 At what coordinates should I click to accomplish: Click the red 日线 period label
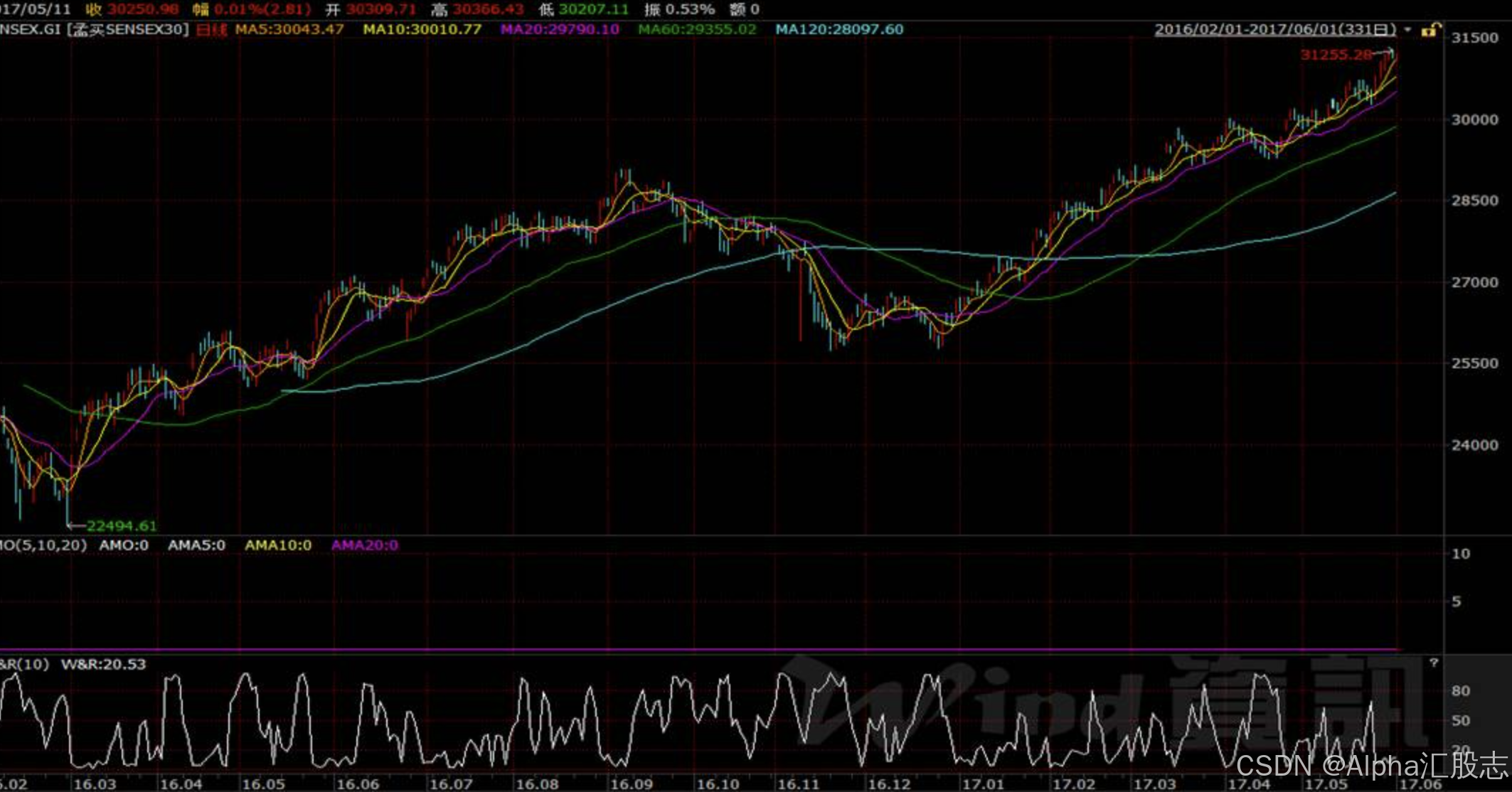coord(211,30)
